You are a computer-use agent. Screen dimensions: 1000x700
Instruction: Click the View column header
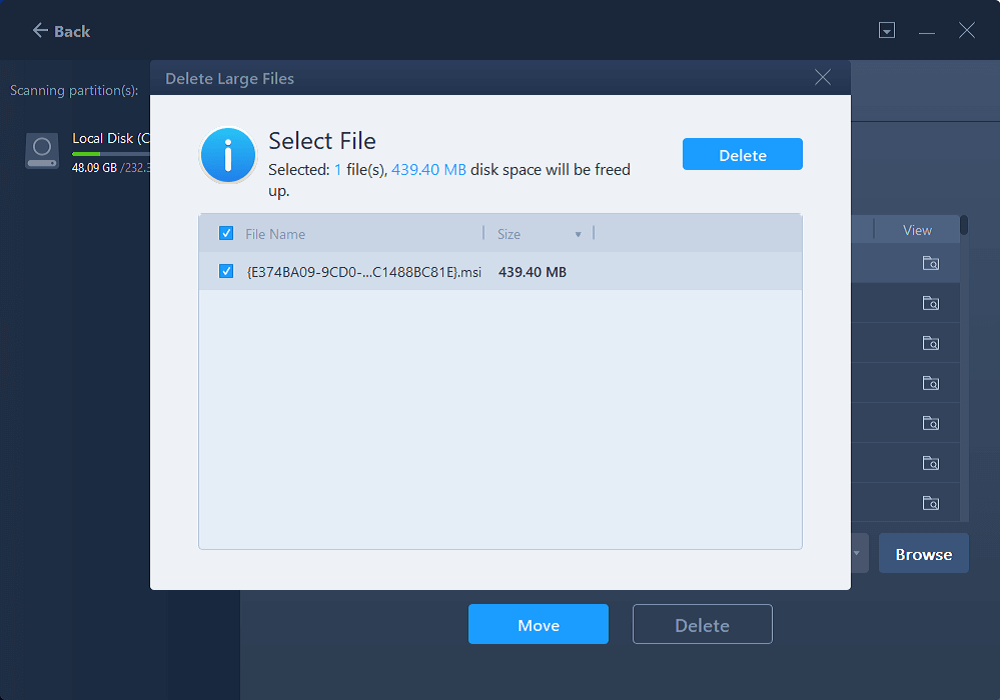[x=917, y=230]
